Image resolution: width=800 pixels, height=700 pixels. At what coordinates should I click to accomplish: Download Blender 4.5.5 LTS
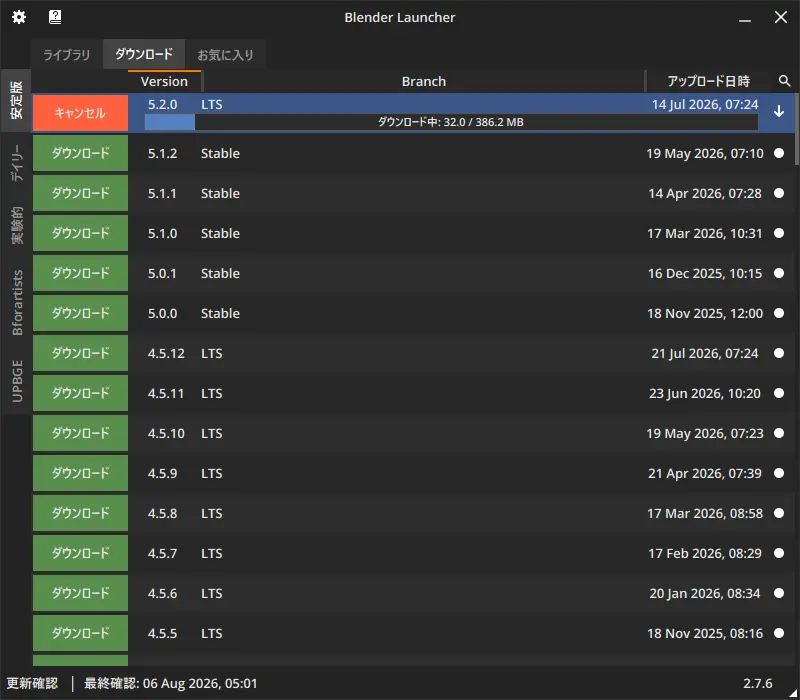pyautogui.click(x=81, y=633)
